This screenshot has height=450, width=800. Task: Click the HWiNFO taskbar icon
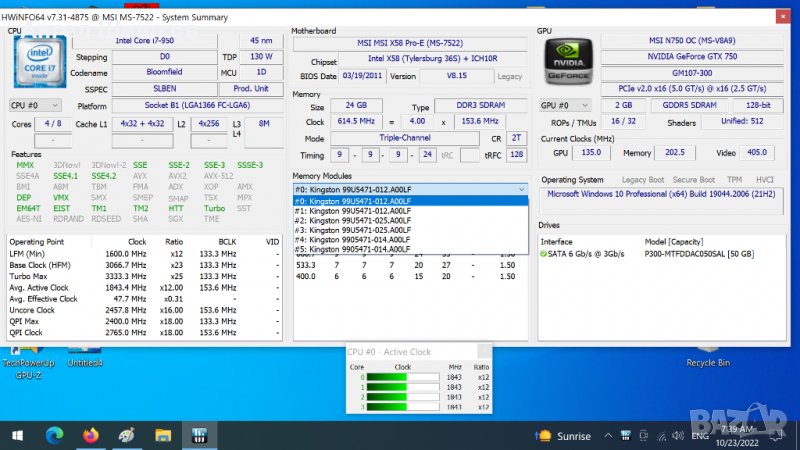pos(199,436)
